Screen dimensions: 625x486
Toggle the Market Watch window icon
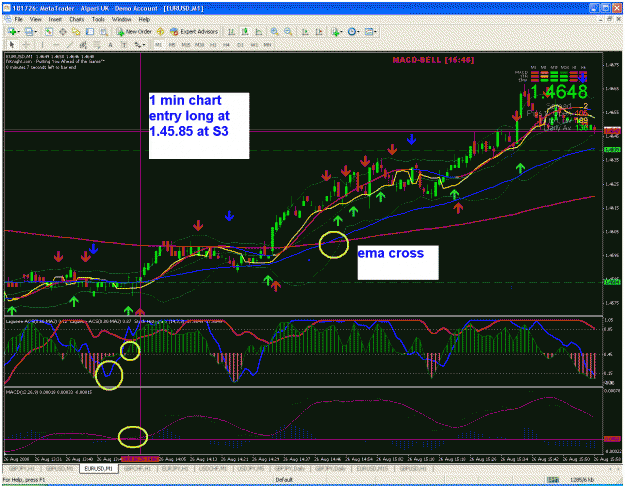click(x=49, y=31)
